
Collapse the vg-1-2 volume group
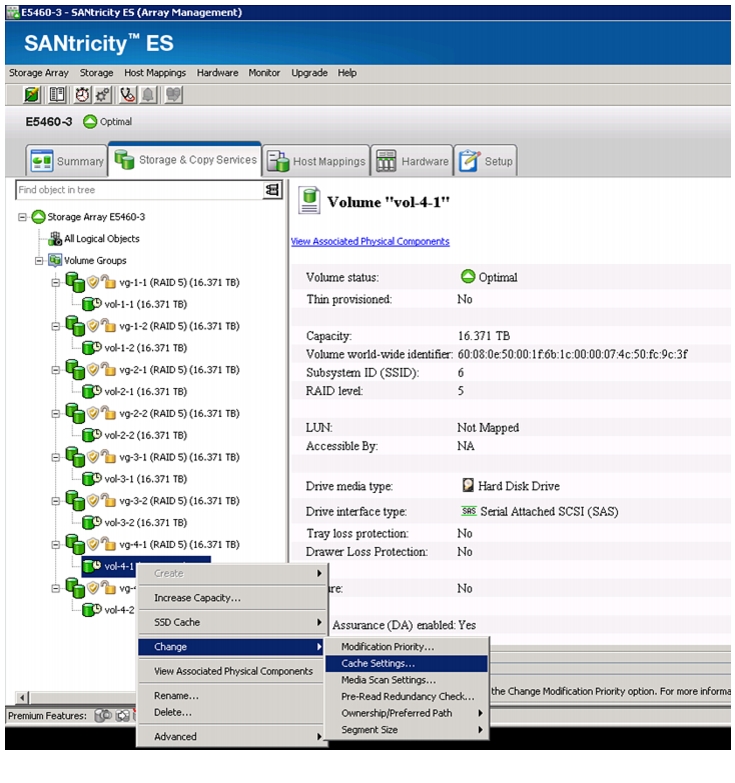[x=55, y=326]
